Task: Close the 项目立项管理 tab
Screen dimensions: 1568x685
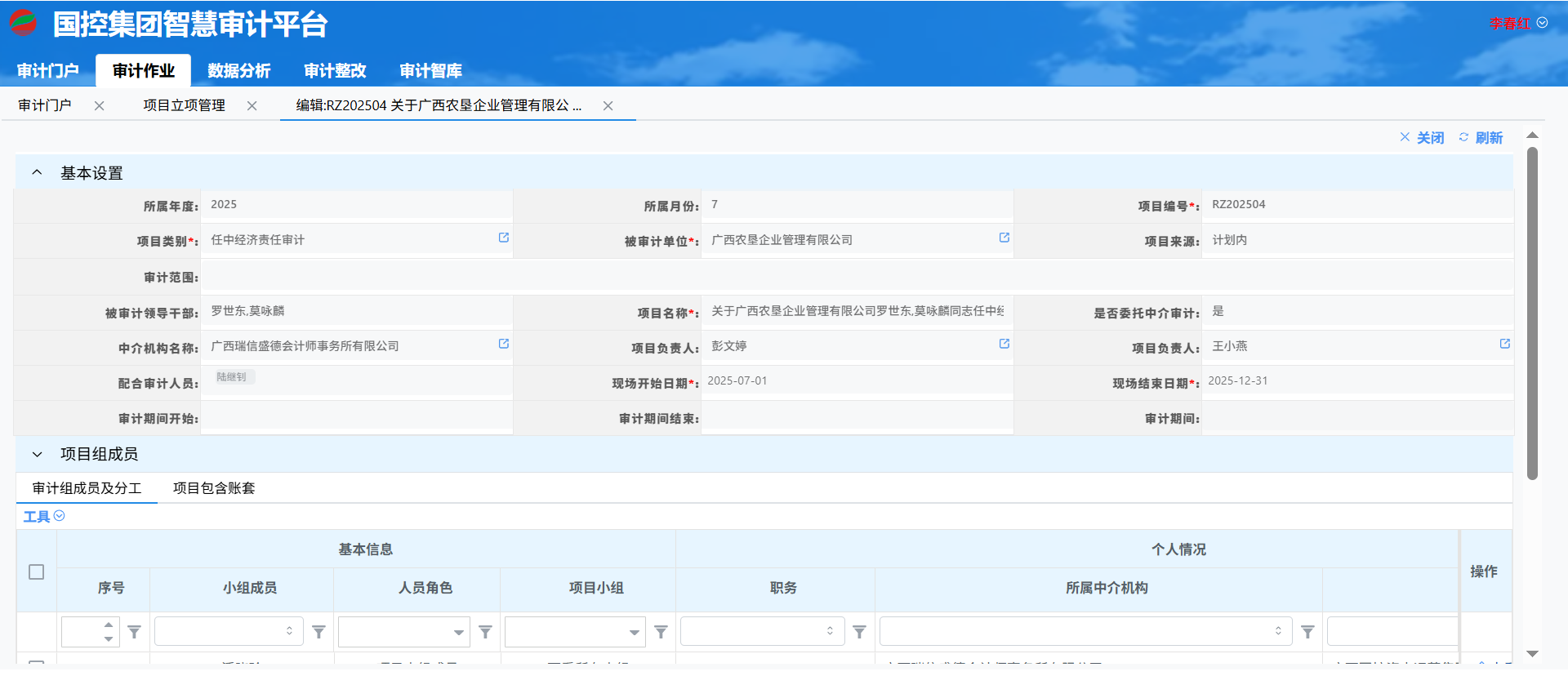Action: [252, 106]
